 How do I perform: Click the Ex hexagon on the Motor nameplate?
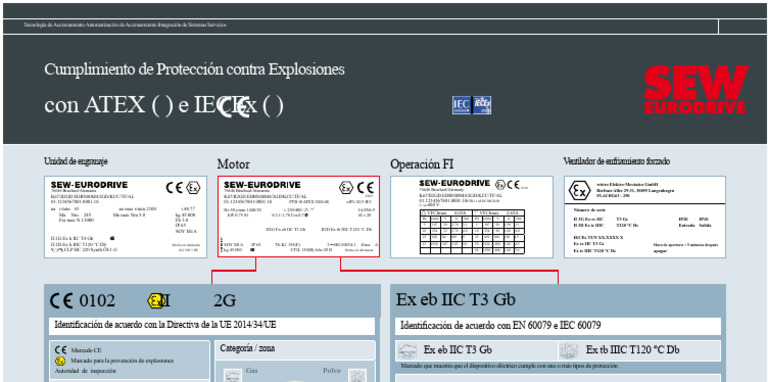pyautogui.click(x=346, y=188)
